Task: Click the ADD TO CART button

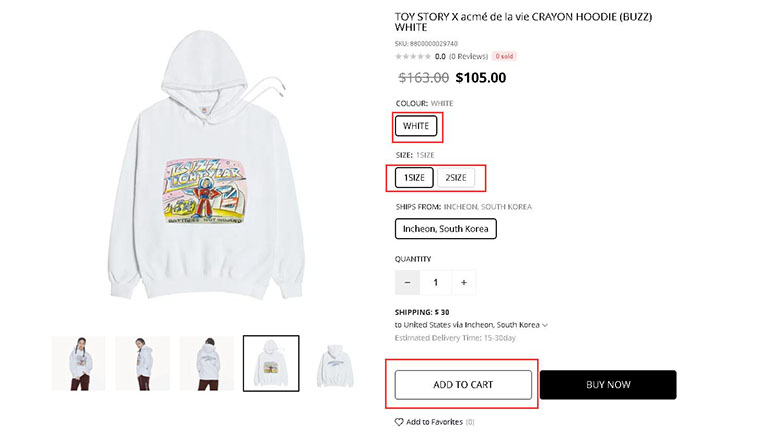Action: [x=463, y=385]
